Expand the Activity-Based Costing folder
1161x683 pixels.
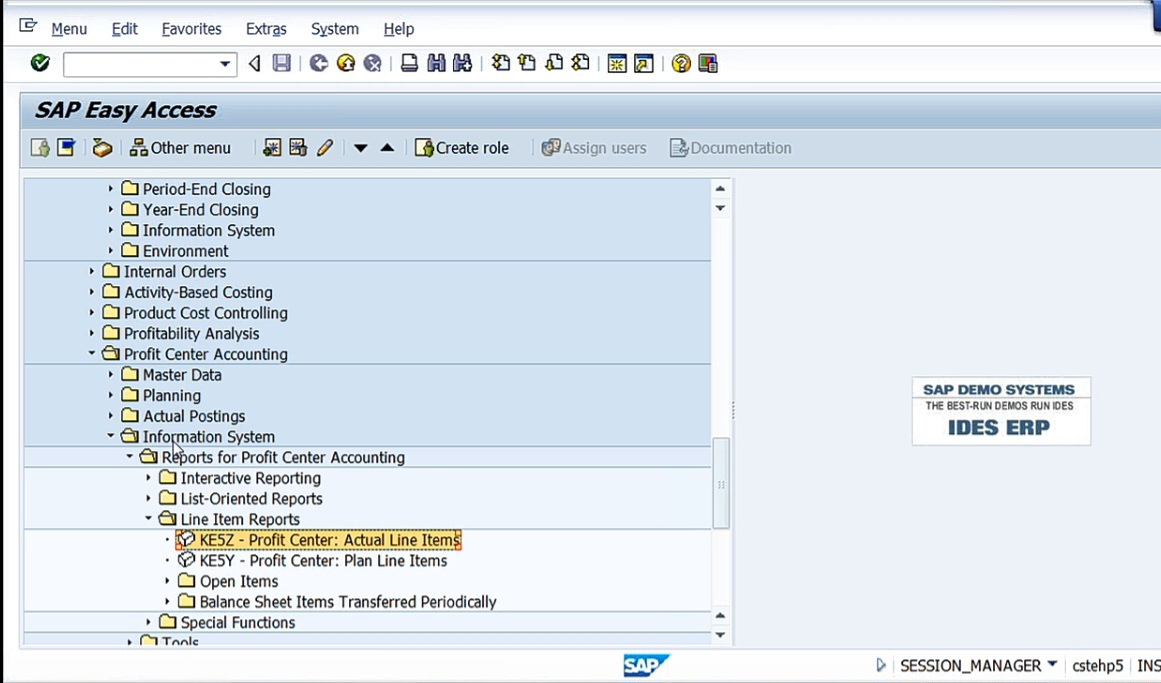[92, 293]
